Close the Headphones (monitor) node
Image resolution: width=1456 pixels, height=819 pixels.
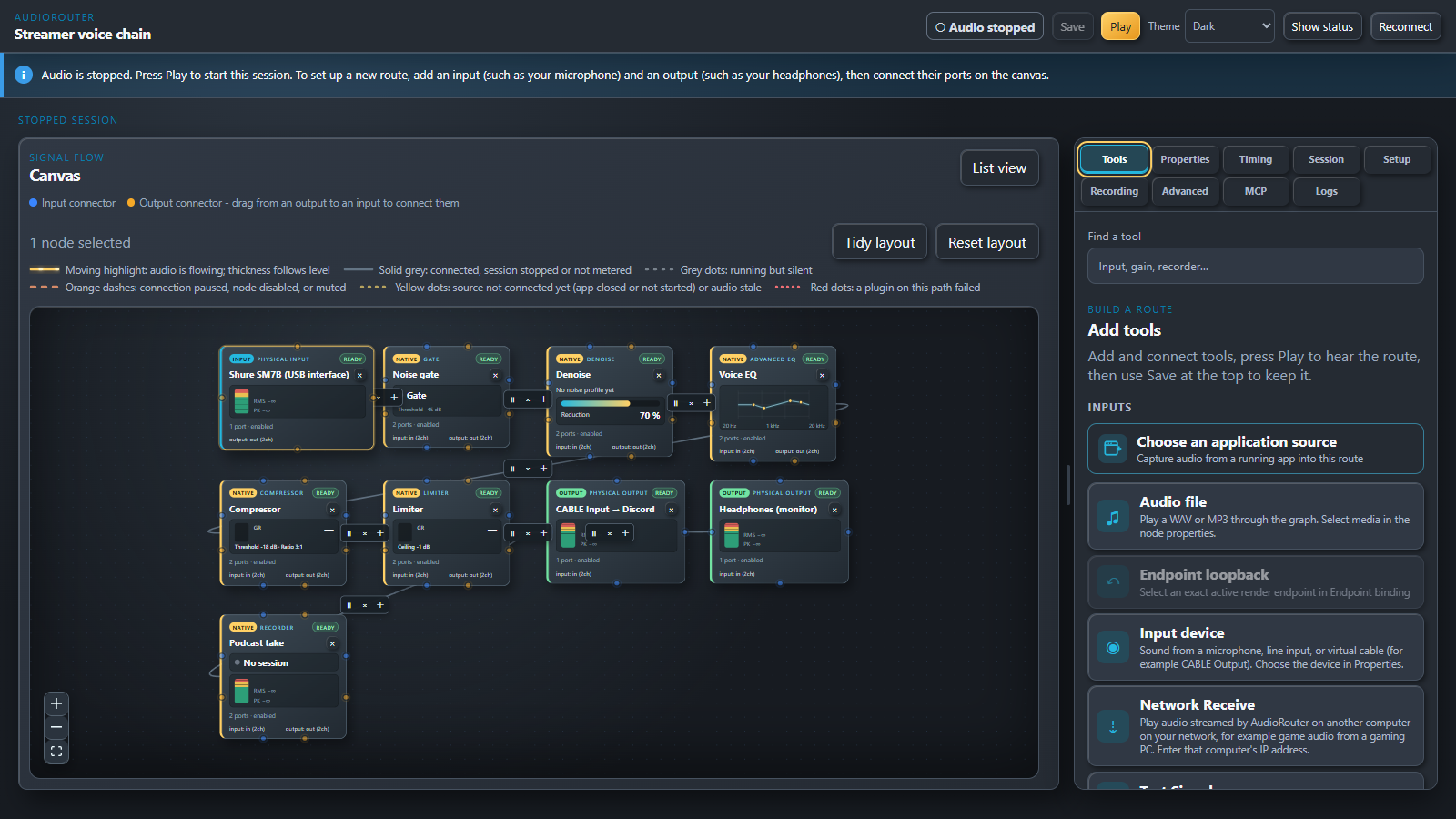834,510
